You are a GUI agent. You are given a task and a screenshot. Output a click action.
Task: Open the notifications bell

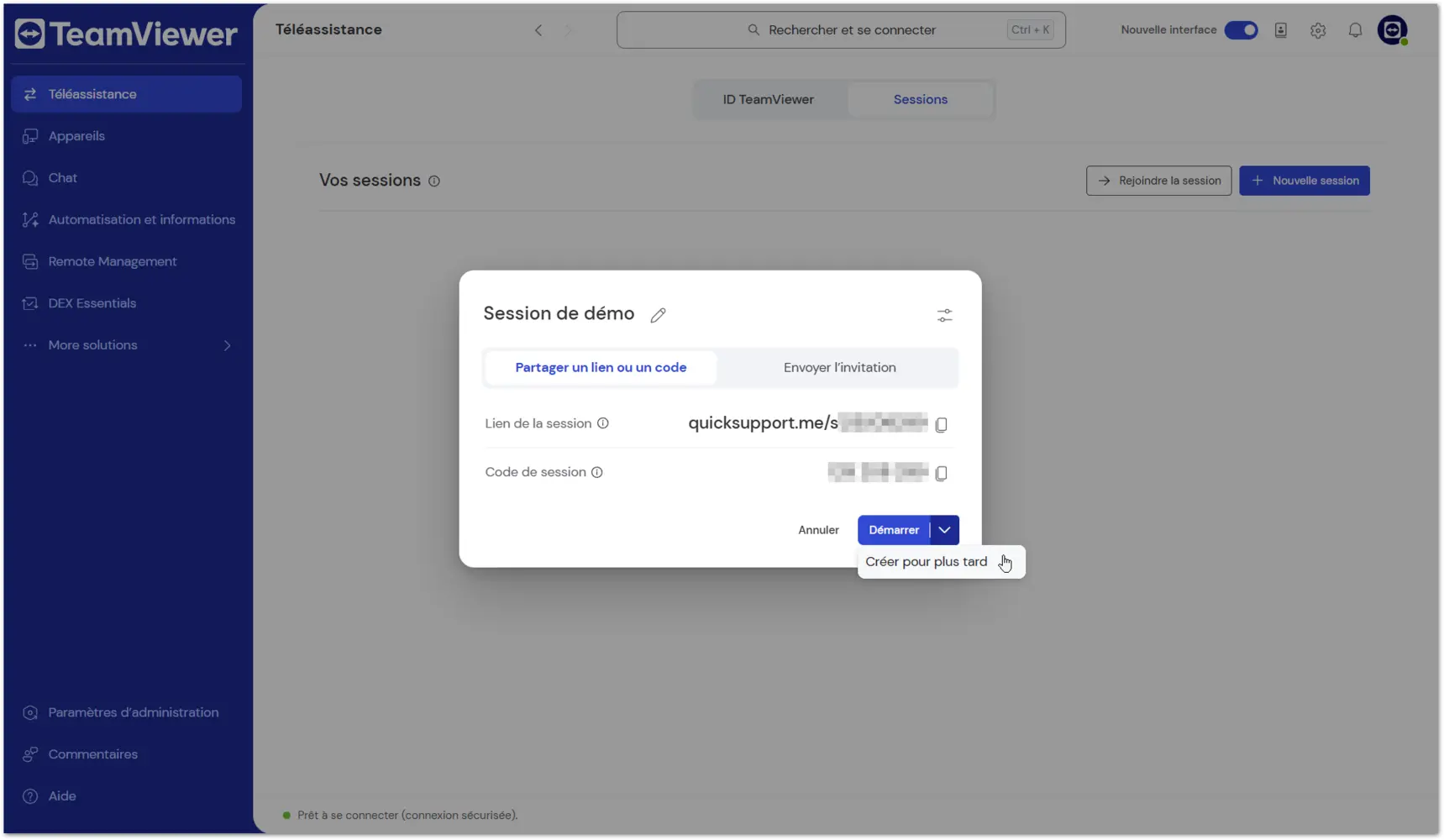[1355, 30]
